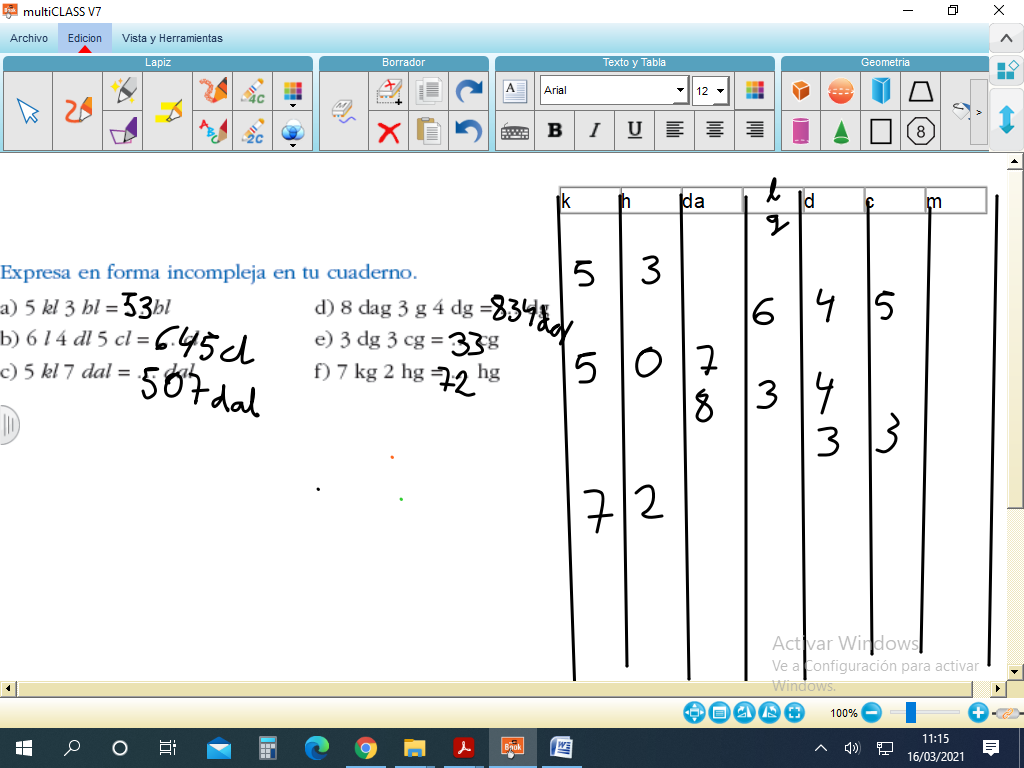Click the fit page width view button

point(719,712)
